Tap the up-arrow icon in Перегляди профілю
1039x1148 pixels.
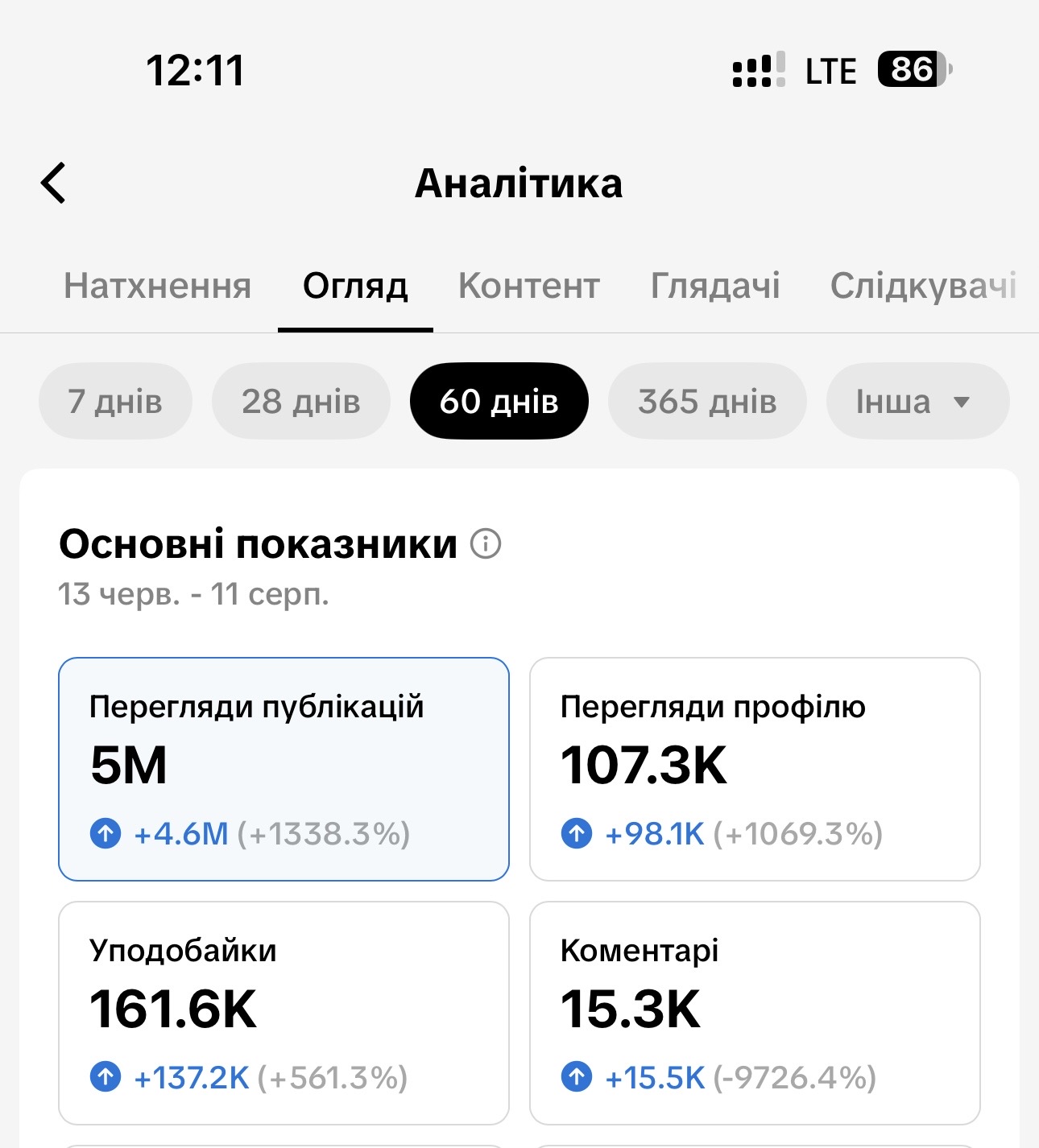tap(577, 833)
